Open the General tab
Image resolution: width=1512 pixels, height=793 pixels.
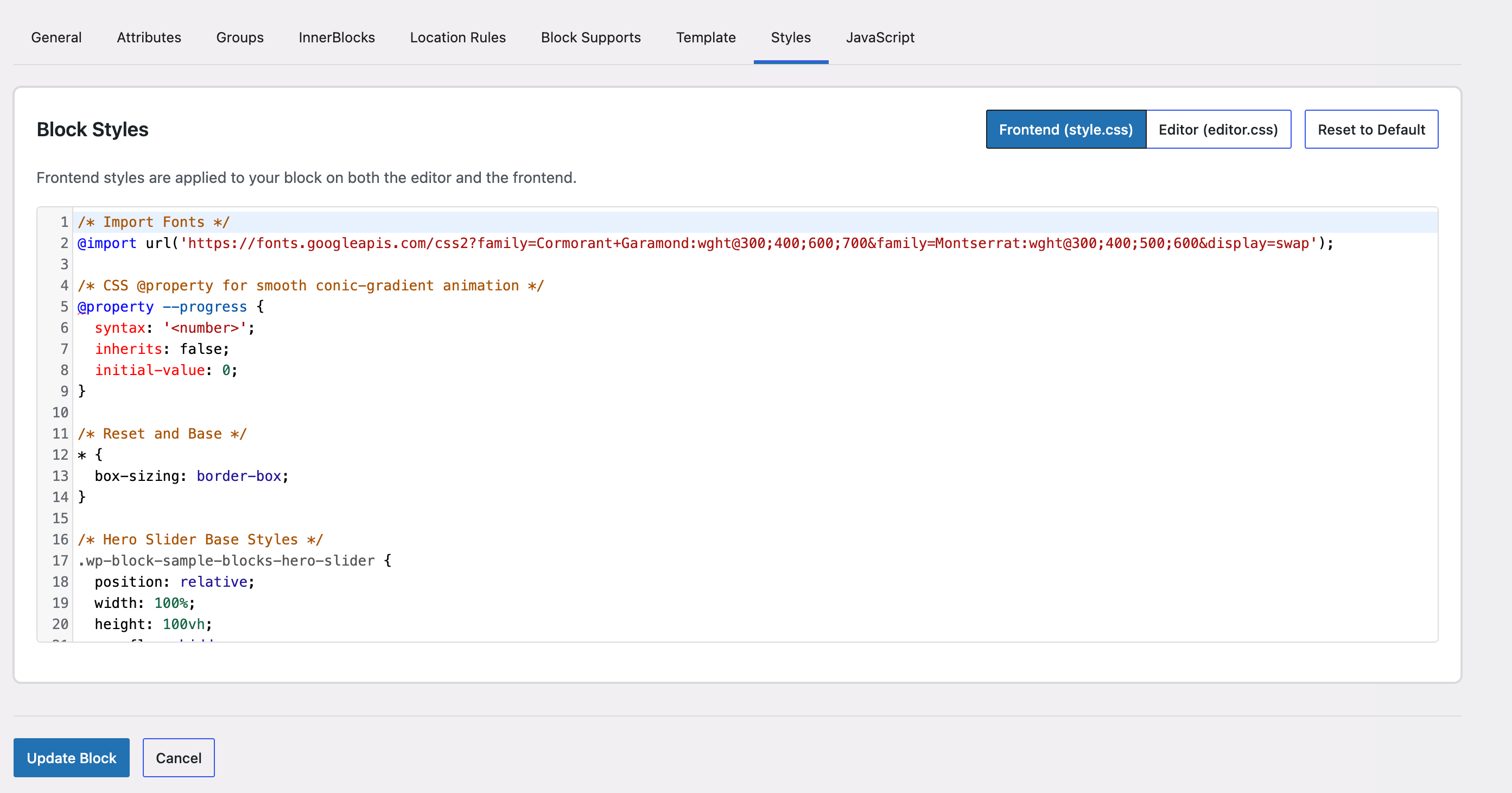(x=56, y=37)
